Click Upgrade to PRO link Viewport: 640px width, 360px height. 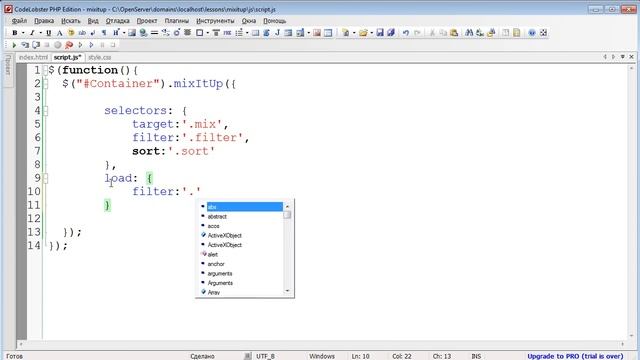575,356
